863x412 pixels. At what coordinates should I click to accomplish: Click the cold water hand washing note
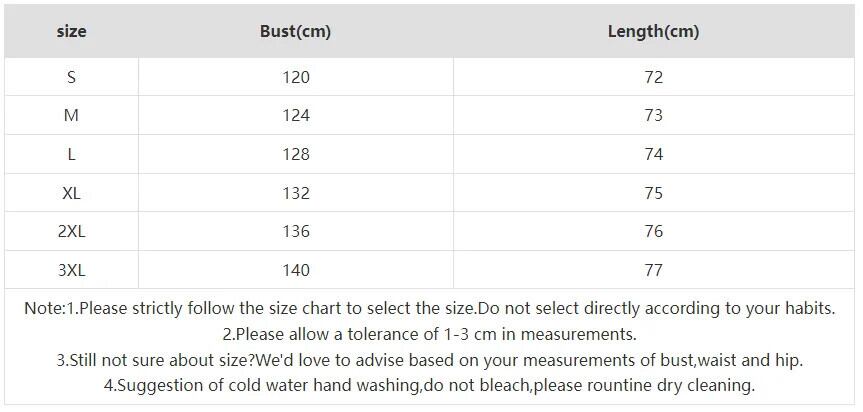point(429,385)
